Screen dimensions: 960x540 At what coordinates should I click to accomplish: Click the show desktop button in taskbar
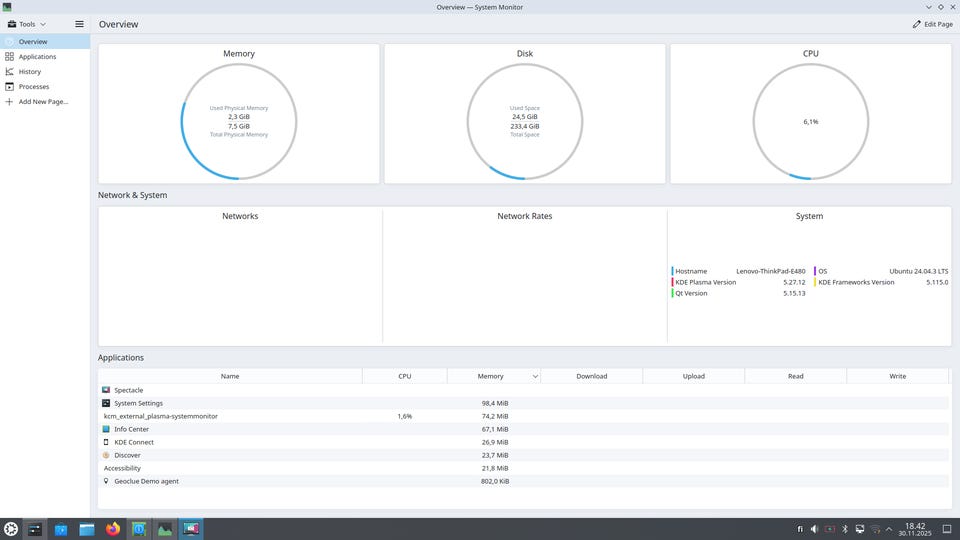[947, 529]
